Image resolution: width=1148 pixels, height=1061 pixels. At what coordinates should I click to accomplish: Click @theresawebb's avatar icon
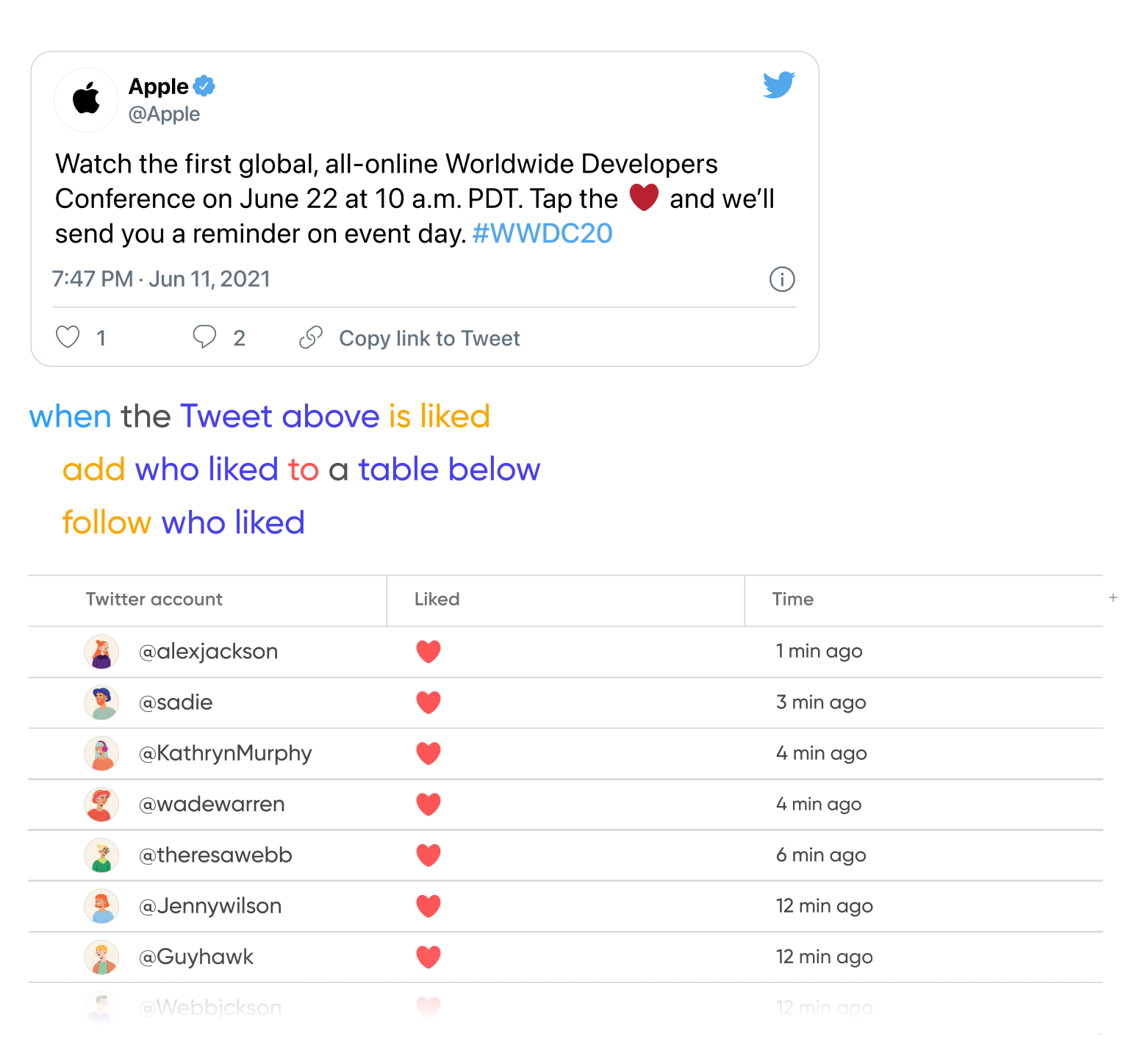click(101, 855)
